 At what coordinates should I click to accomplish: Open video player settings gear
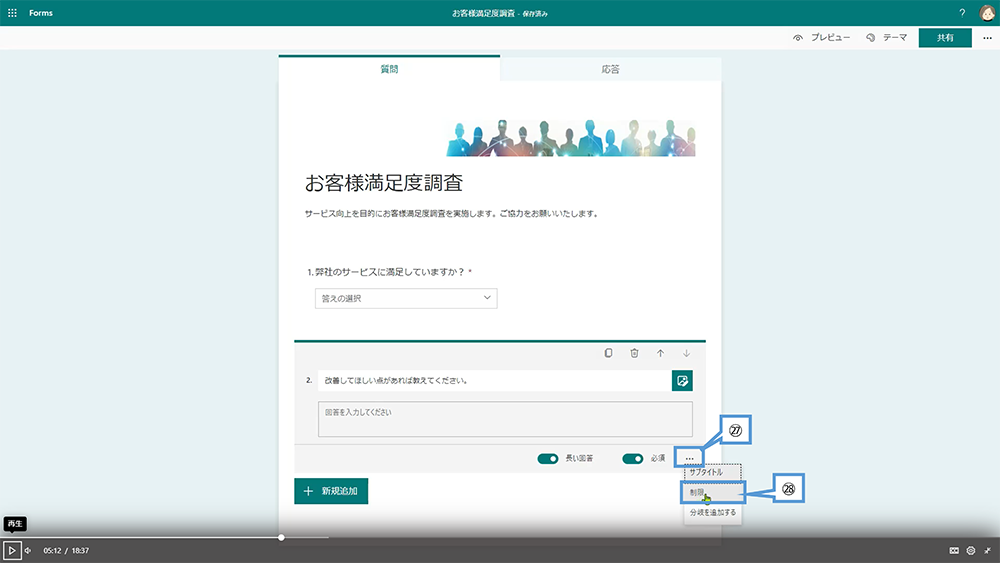[971, 550]
